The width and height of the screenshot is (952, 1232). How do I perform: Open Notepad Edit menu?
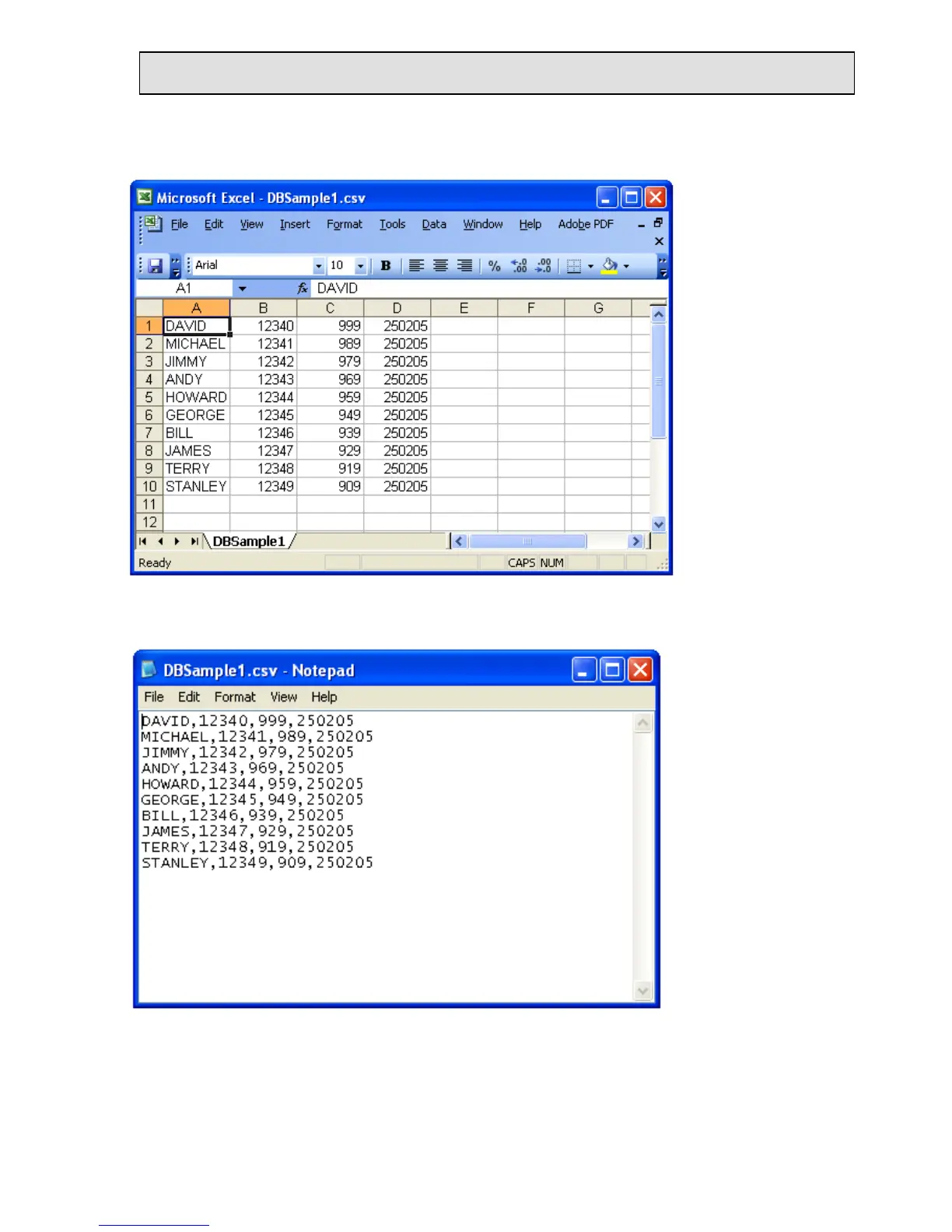[x=189, y=697]
